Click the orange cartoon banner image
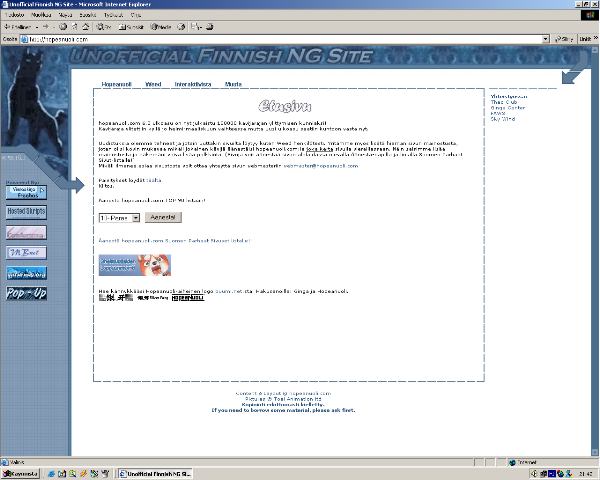The image size is (600, 480). point(134,264)
